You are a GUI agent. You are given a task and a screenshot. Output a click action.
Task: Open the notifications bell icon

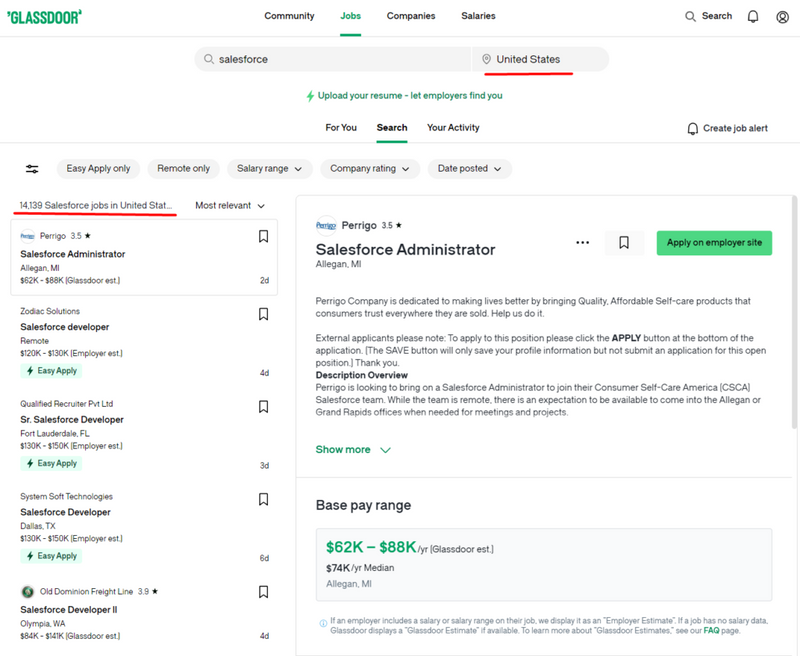(753, 16)
